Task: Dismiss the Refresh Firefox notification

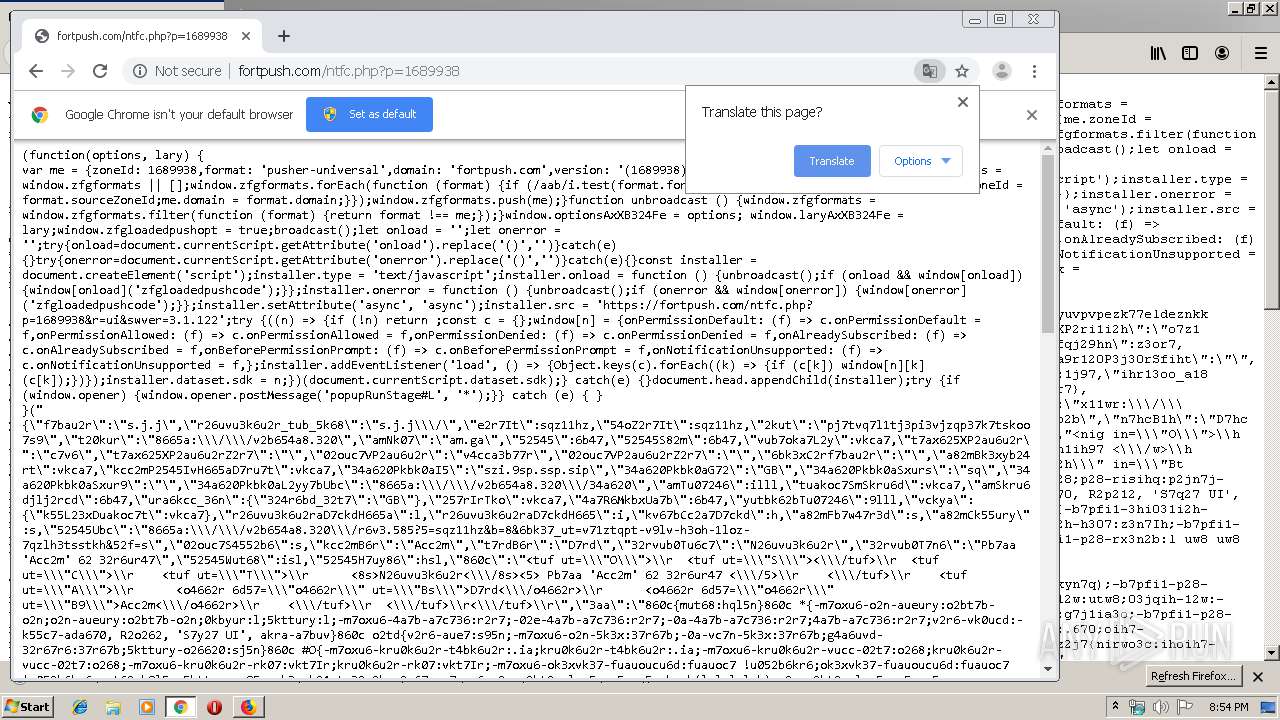Action: pos(1259,676)
